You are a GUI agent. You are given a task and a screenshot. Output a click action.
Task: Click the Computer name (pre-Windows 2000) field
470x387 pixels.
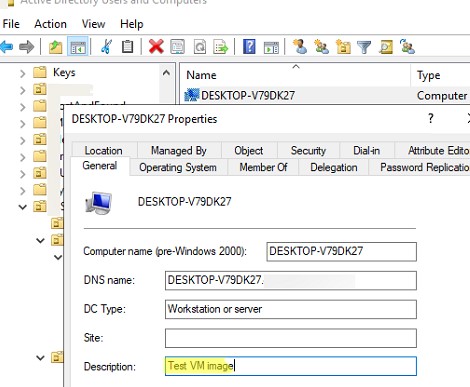341,251
